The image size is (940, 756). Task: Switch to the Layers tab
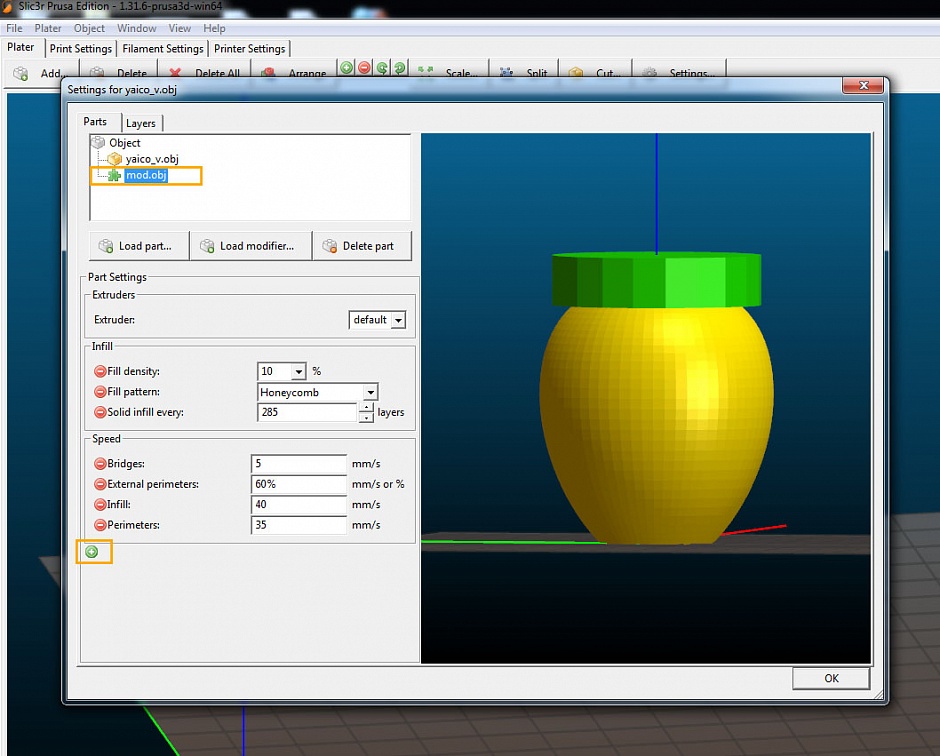coord(141,122)
